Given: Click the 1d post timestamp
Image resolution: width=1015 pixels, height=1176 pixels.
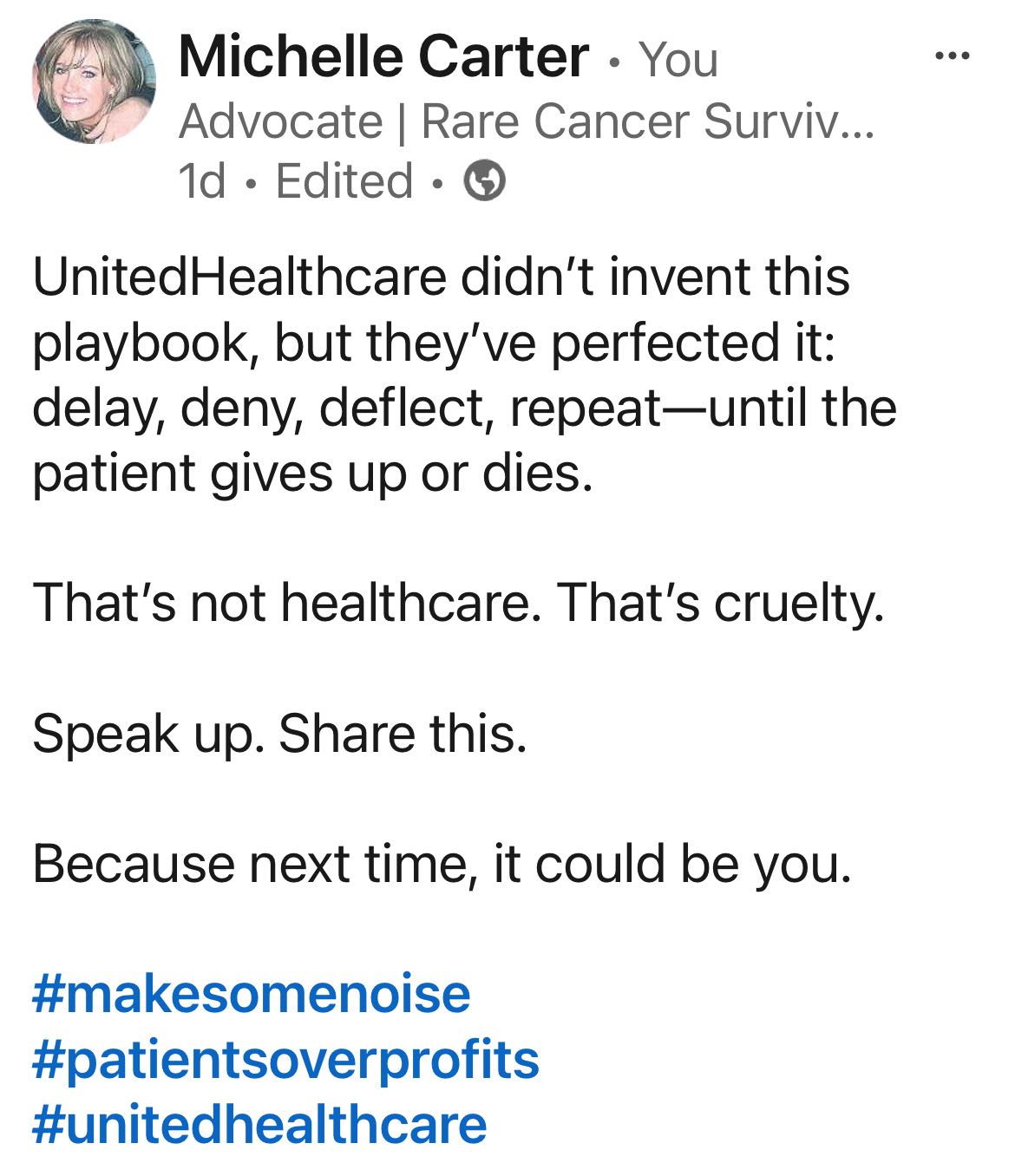Looking at the screenshot, I should (201, 182).
